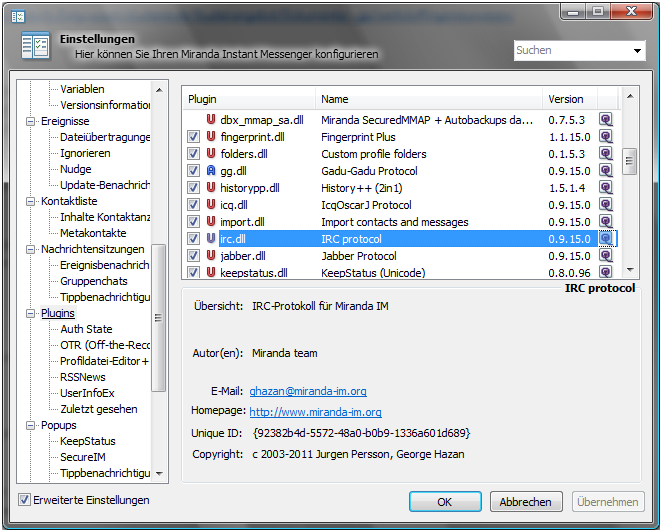Uncheck the irc.dll plugin checkbox

[x=193, y=239]
